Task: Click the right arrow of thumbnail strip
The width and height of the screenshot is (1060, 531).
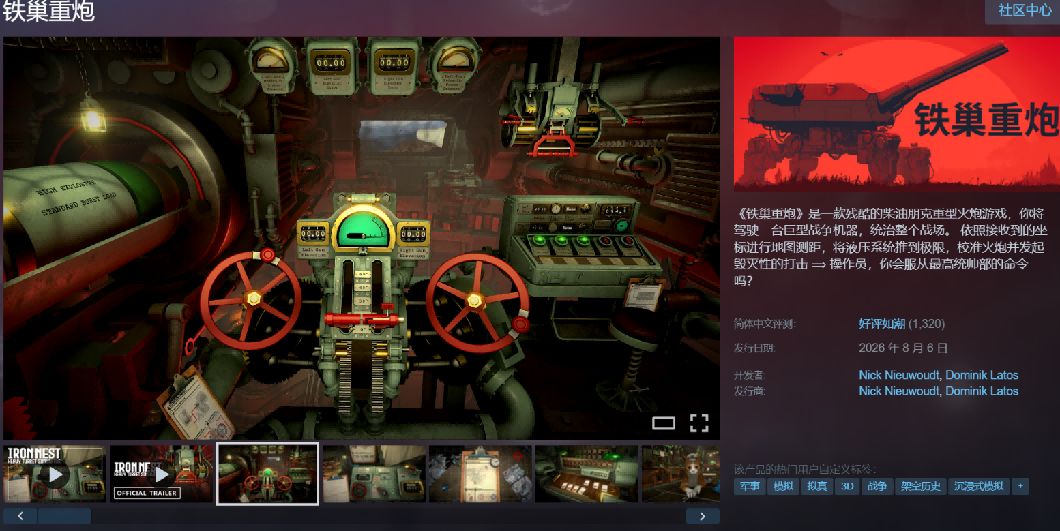Action: [703, 516]
